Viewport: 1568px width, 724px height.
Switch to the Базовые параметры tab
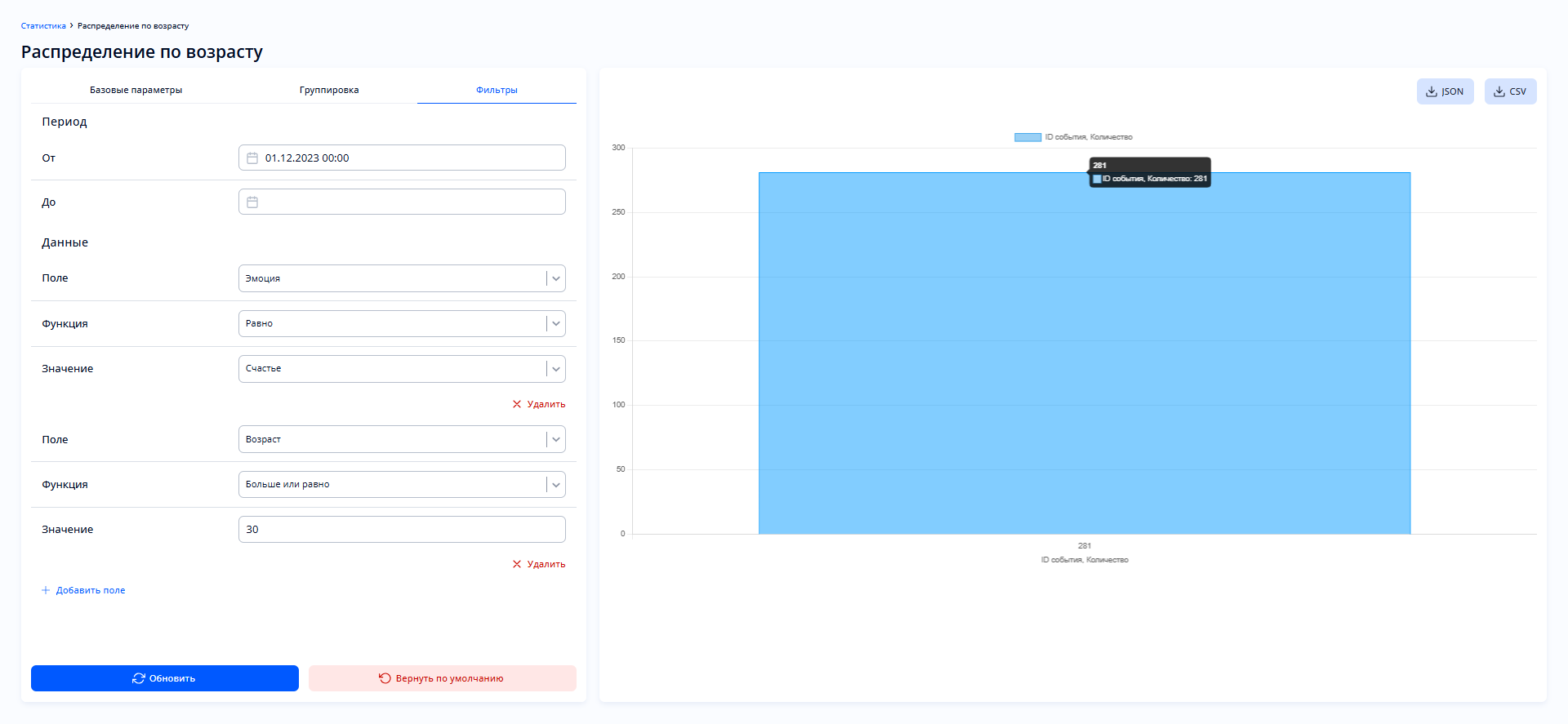coord(136,90)
